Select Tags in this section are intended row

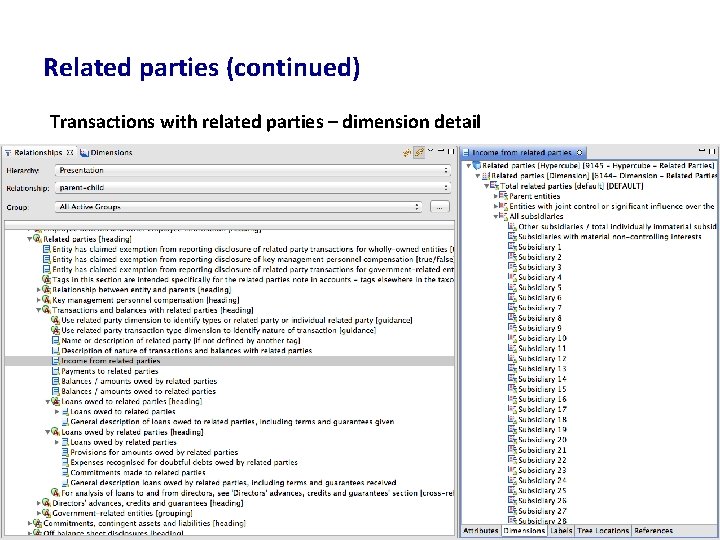click(x=253, y=280)
